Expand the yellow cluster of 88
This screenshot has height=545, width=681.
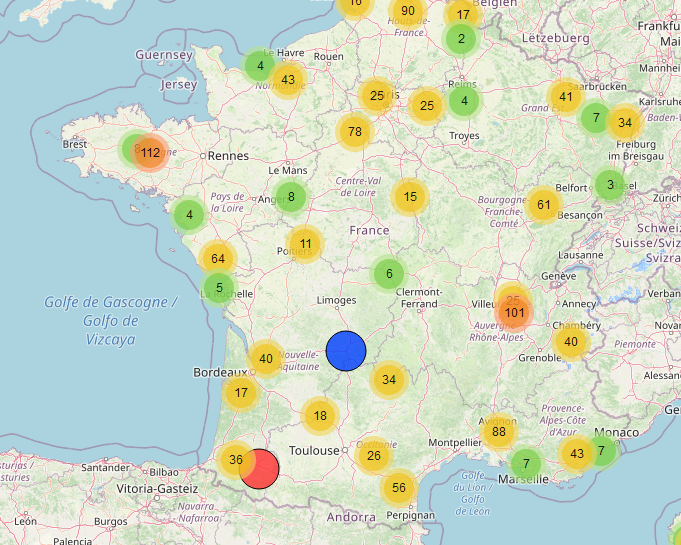(x=498, y=432)
